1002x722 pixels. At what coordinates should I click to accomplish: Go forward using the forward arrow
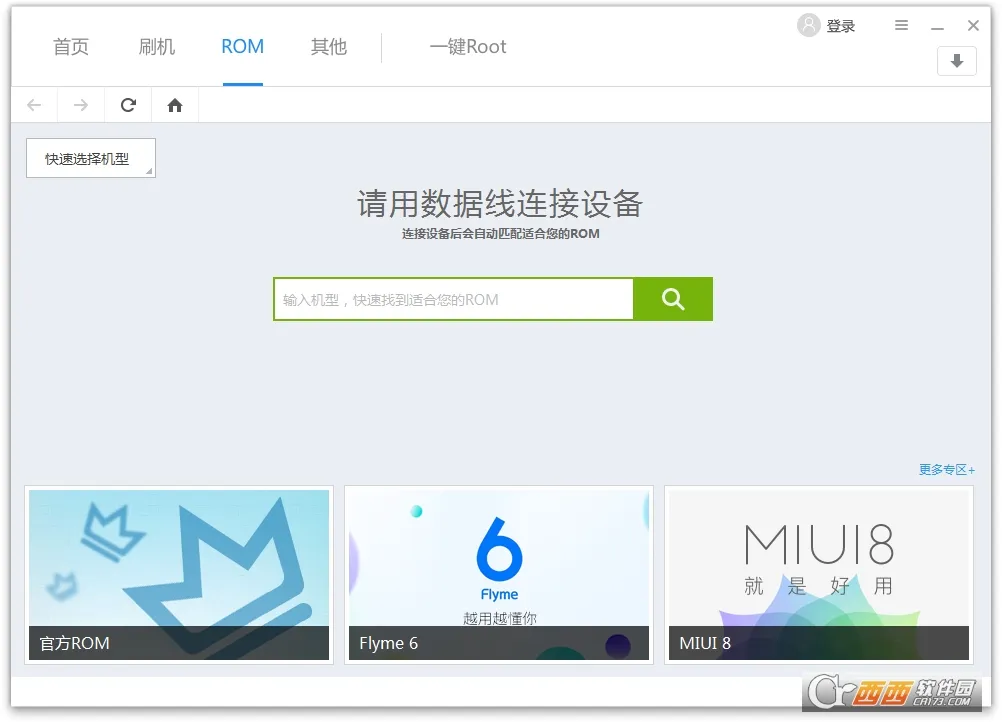coord(81,105)
